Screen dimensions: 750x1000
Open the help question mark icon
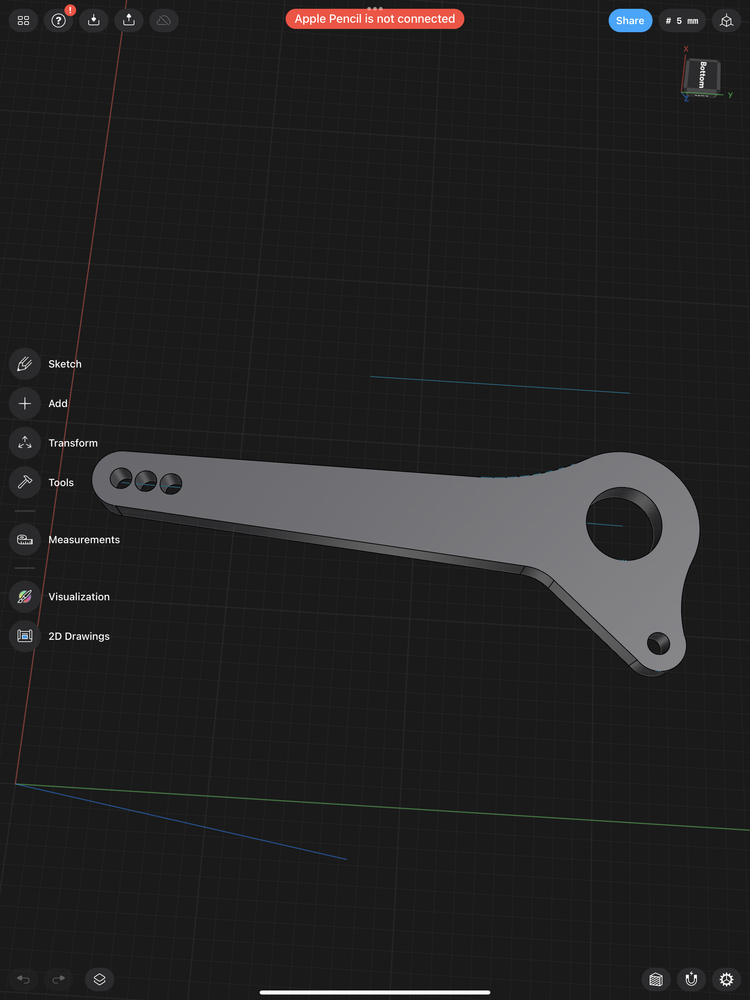tap(58, 20)
